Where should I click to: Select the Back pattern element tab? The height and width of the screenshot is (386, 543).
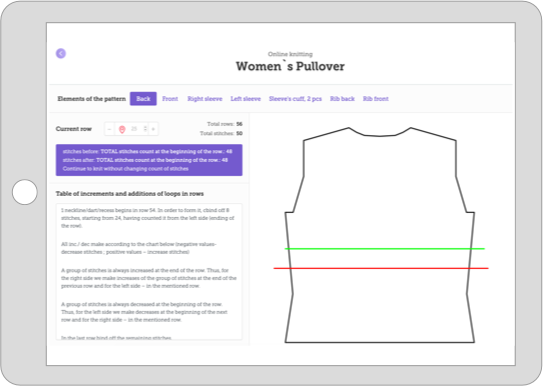(x=143, y=99)
